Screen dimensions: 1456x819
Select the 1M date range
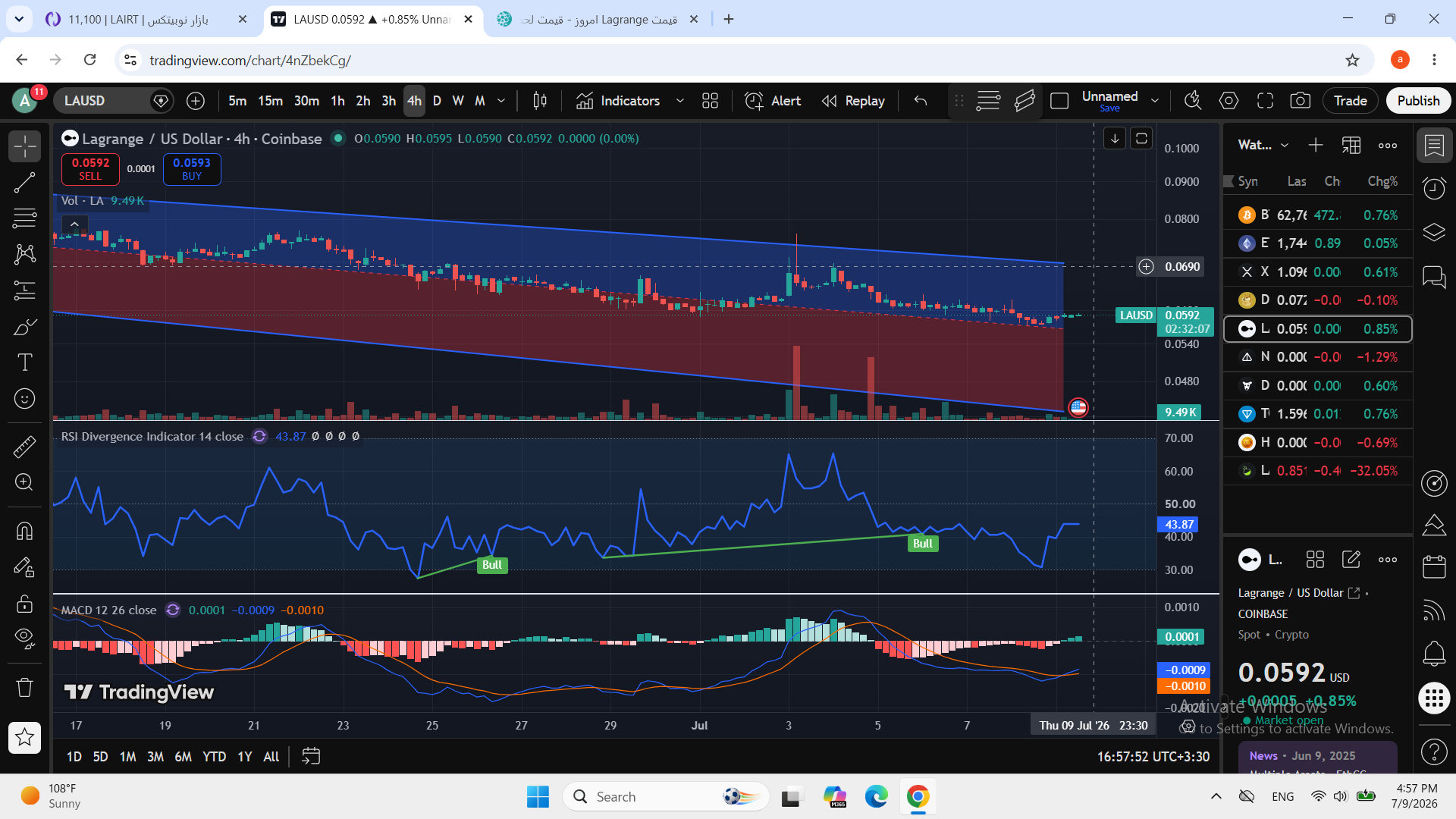(127, 756)
